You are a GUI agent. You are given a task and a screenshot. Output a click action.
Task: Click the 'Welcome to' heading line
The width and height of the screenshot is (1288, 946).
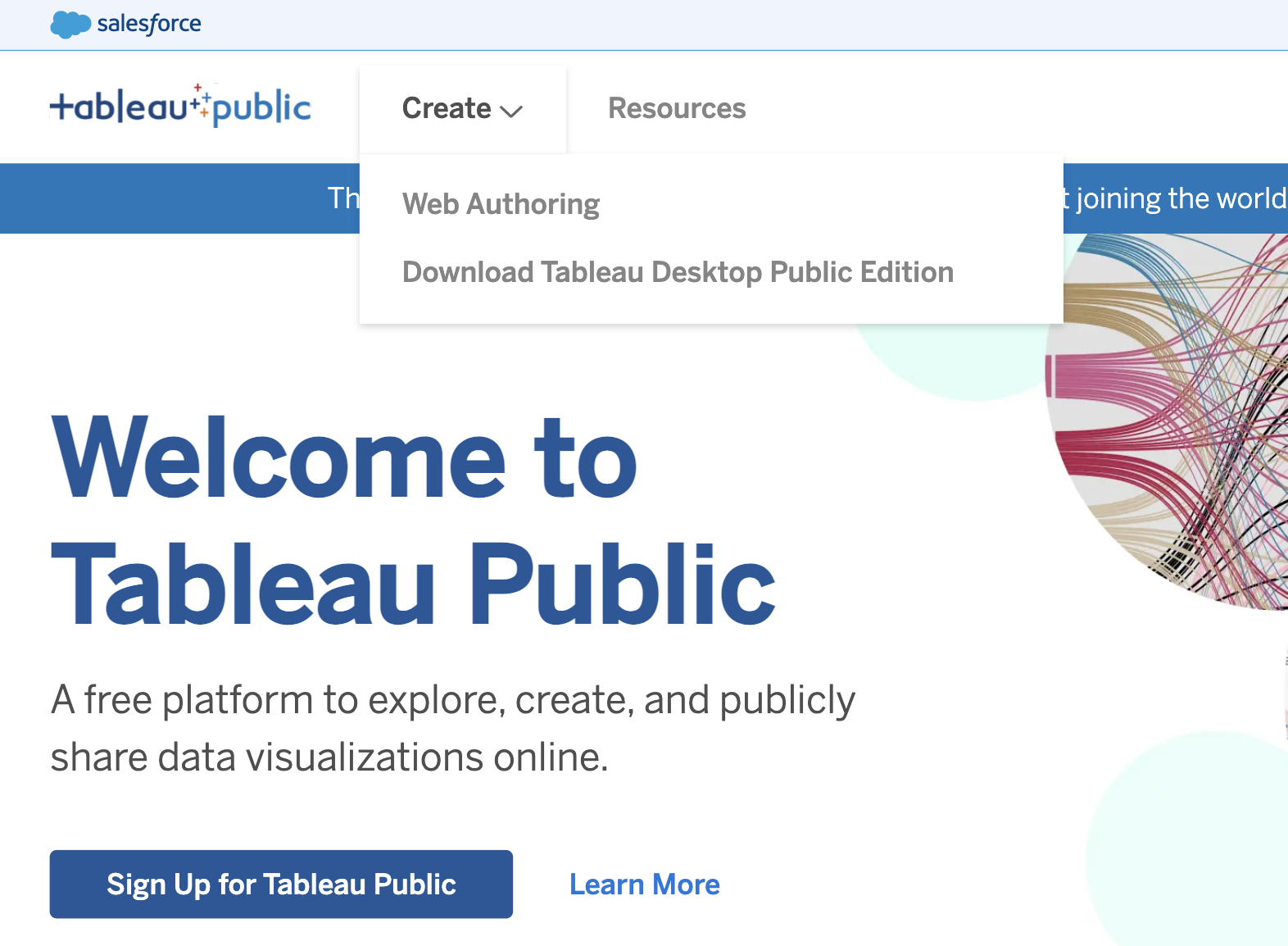(344, 457)
